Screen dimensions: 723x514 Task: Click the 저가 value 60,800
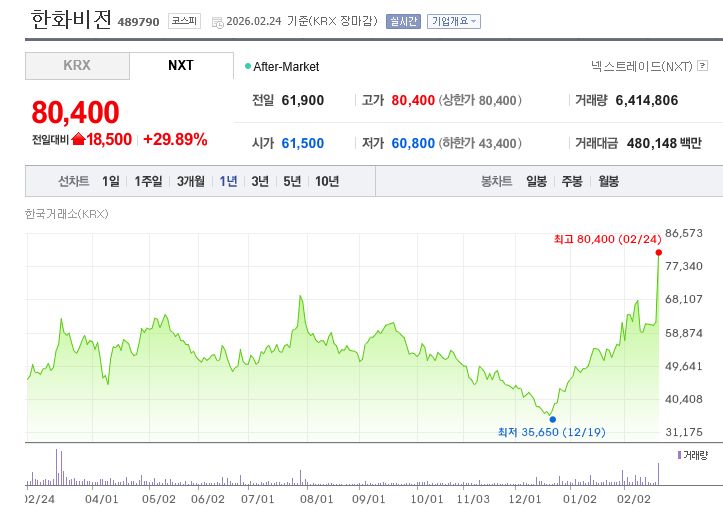413,143
